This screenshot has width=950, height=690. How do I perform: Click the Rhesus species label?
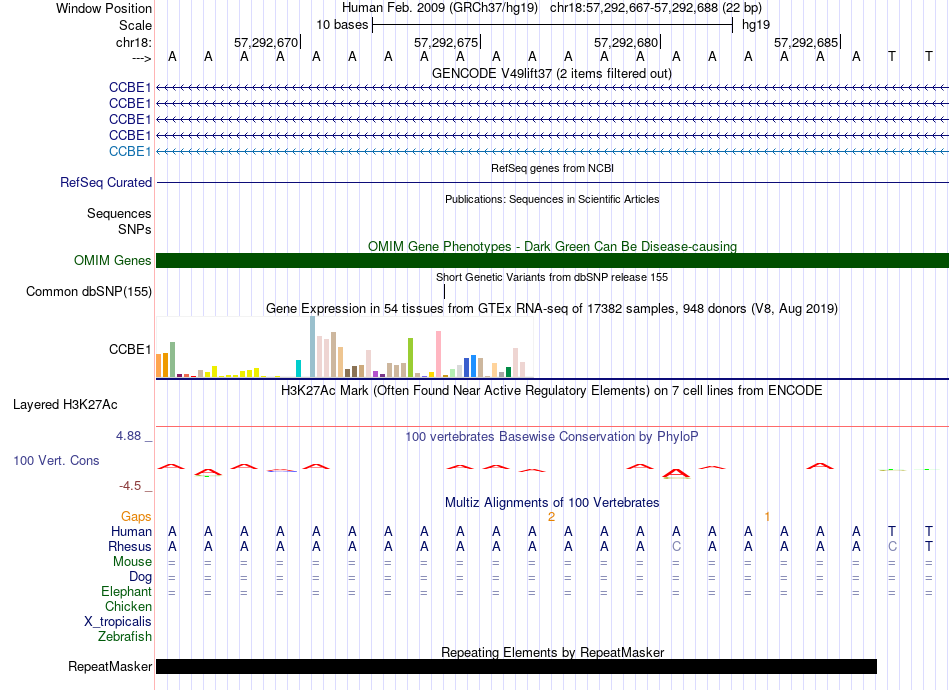pyautogui.click(x=130, y=546)
